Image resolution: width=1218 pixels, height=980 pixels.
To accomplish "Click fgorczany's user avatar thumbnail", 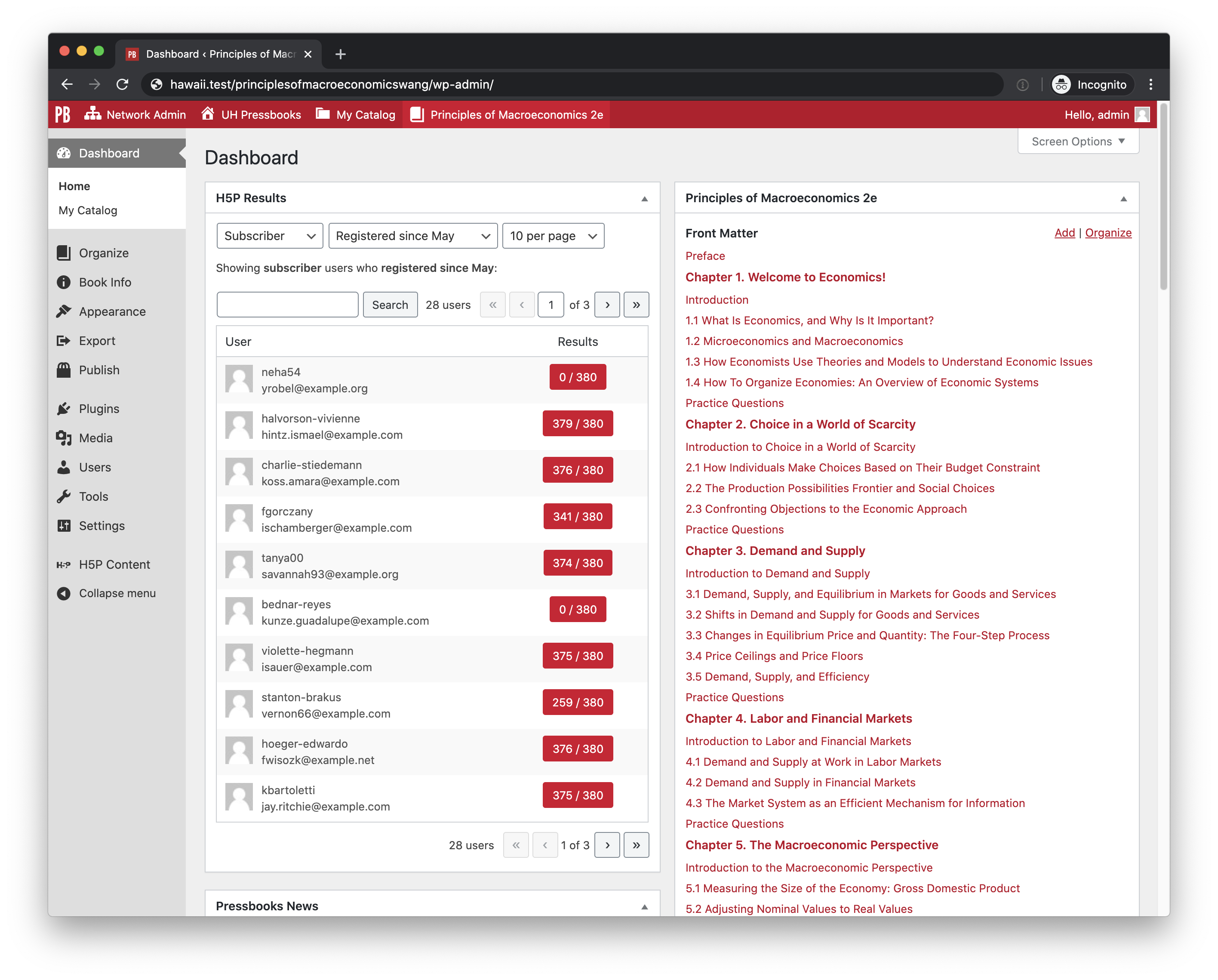I will pos(239,518).
